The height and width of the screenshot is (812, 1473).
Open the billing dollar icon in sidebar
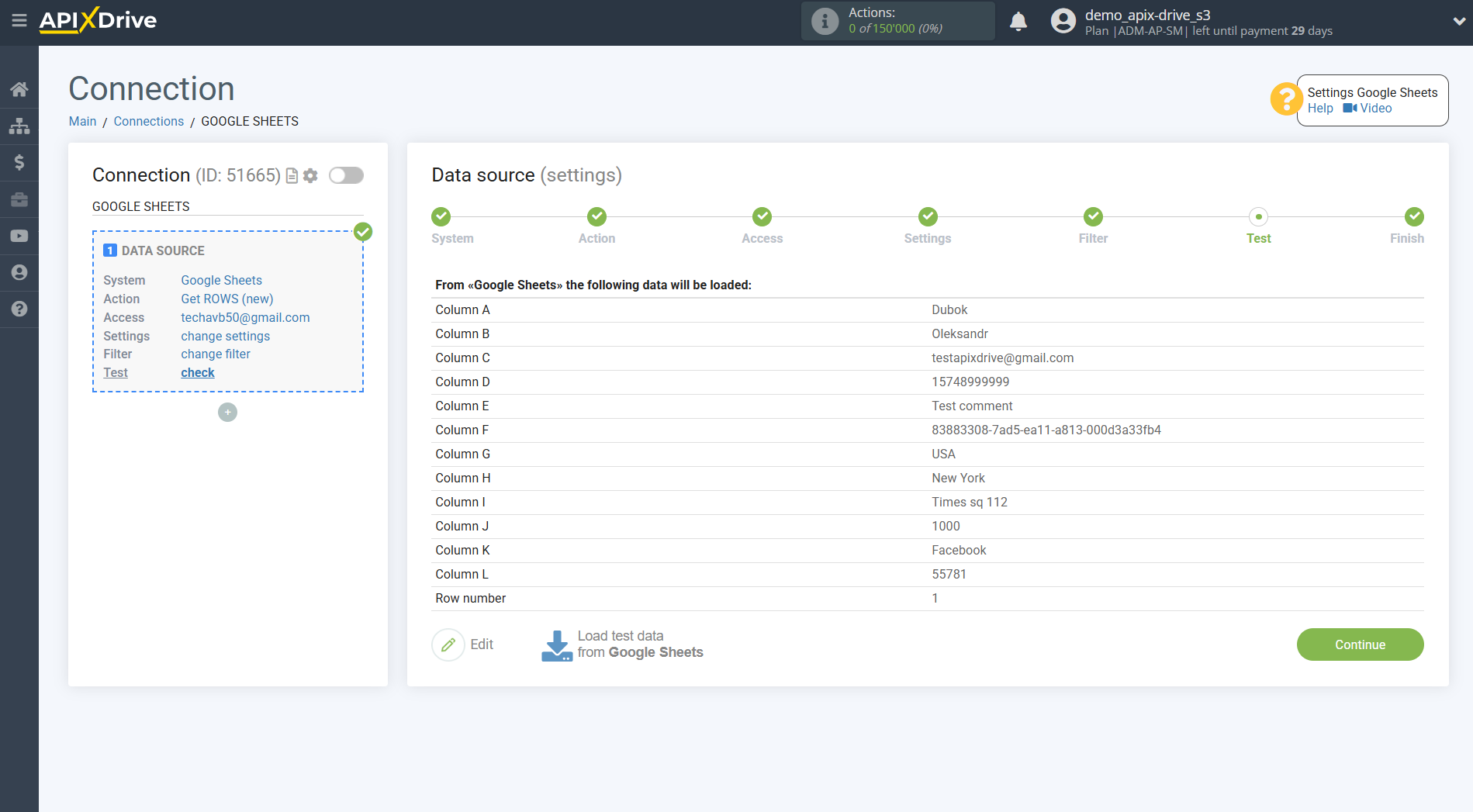click(19, 162)
